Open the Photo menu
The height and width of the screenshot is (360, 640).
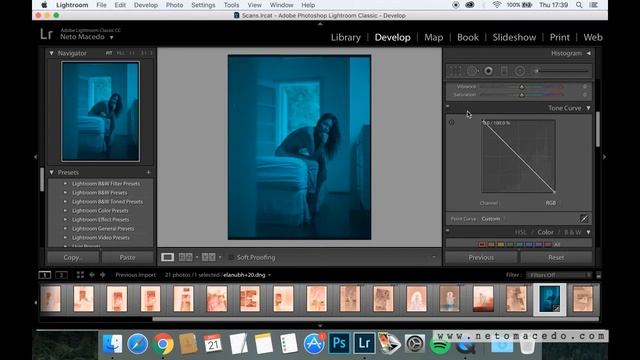pos(174,5)
